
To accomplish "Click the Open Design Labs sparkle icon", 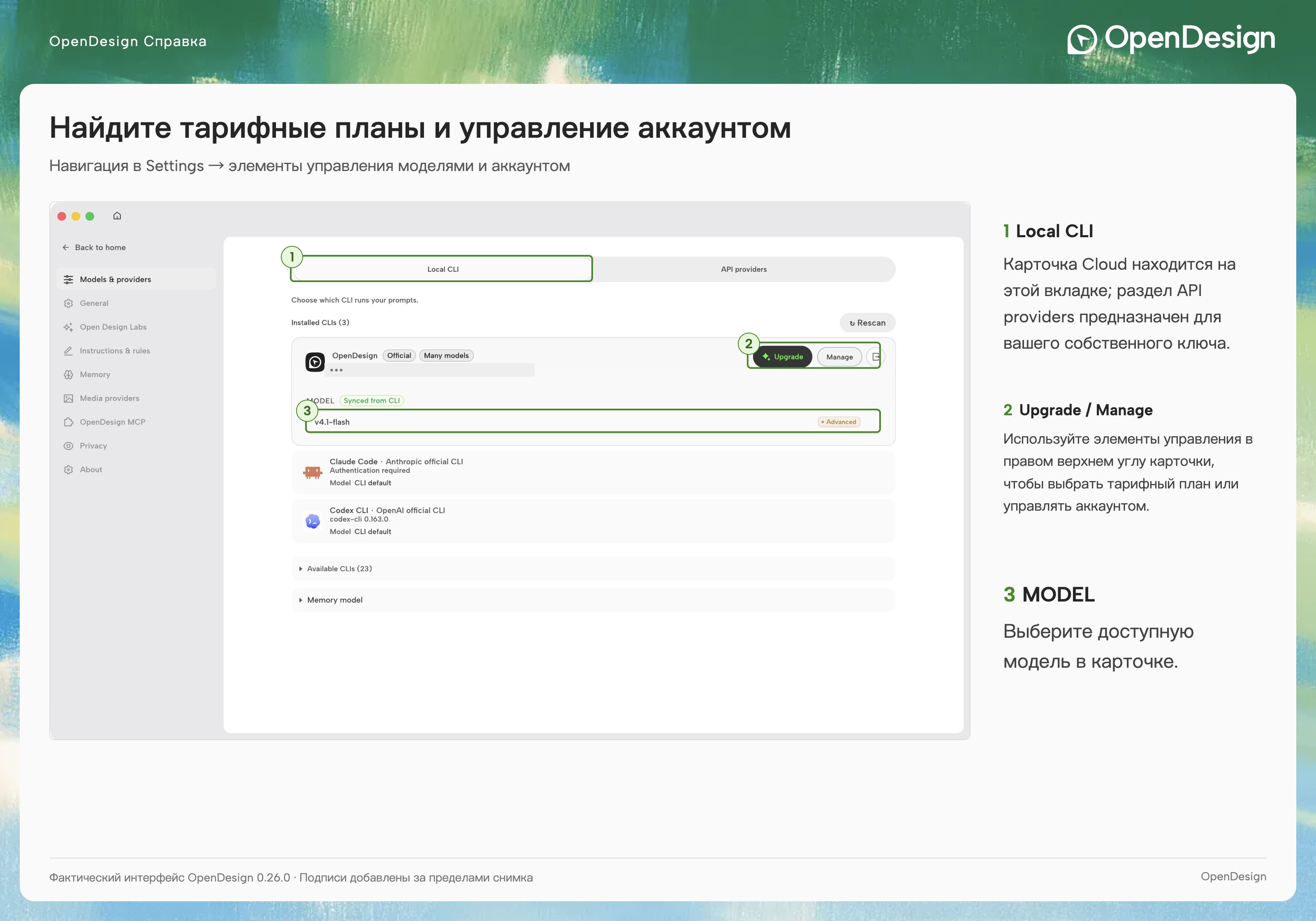I will 68,327.
